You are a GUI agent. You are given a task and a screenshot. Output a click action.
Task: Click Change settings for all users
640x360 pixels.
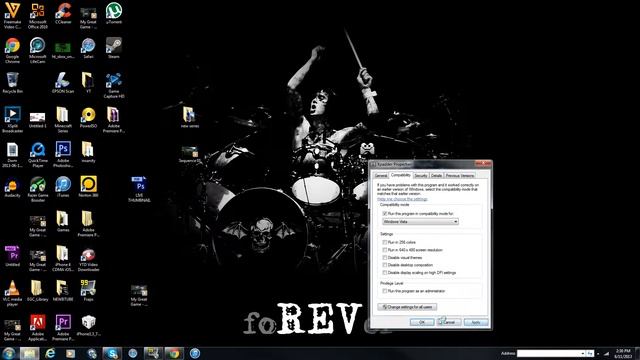click(x=407, y=307)
